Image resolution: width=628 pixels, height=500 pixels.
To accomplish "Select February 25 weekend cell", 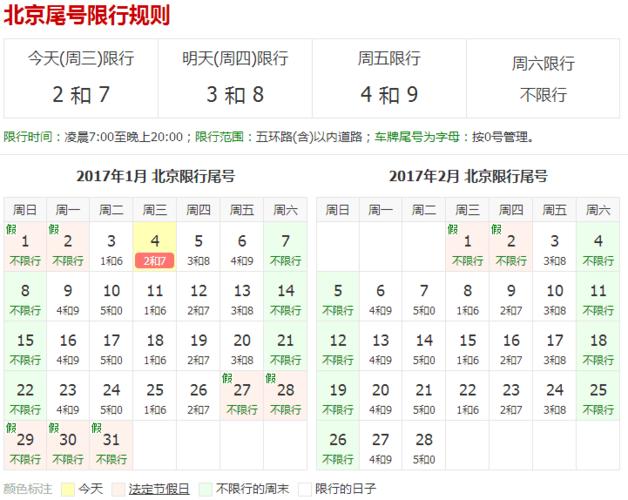I will click(598, 396).
